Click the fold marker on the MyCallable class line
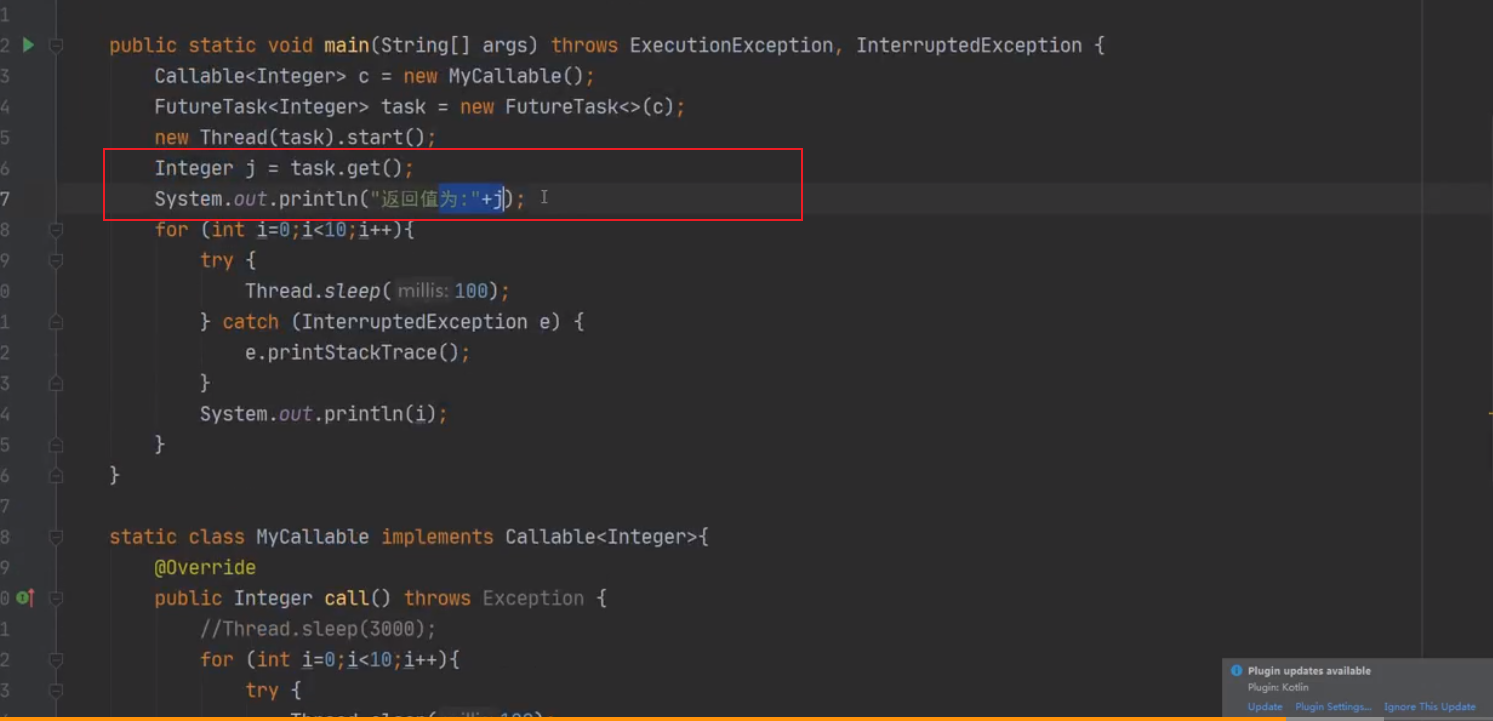1493x721 pixels. pos(55,536)
